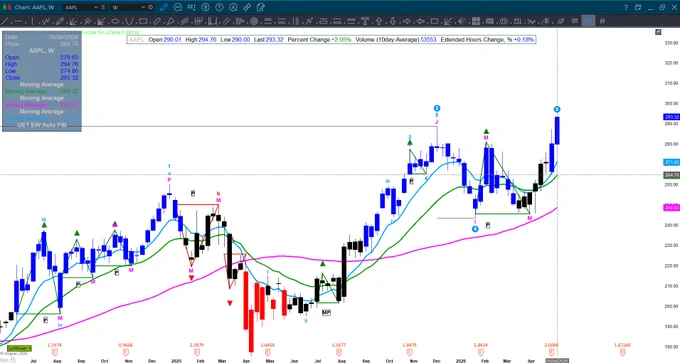The width and height of the screenshot is (680, 363).
Task: Select the horizontal line drawing tool
Action: click(18, 21)
